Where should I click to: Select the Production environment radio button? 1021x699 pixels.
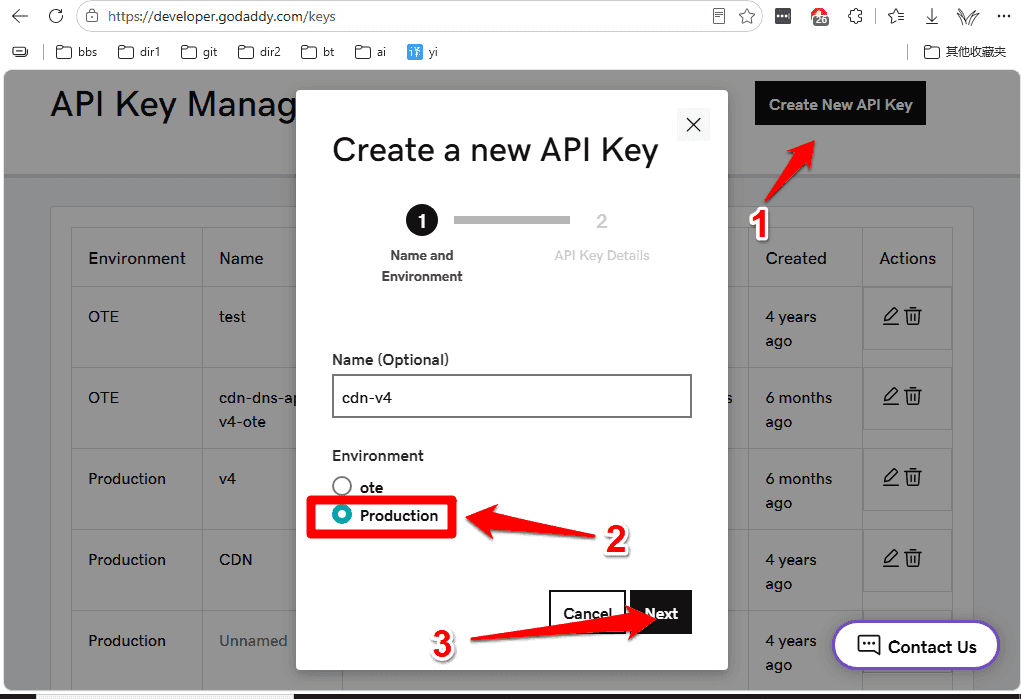pyautogui.click(x=342, y=515)
